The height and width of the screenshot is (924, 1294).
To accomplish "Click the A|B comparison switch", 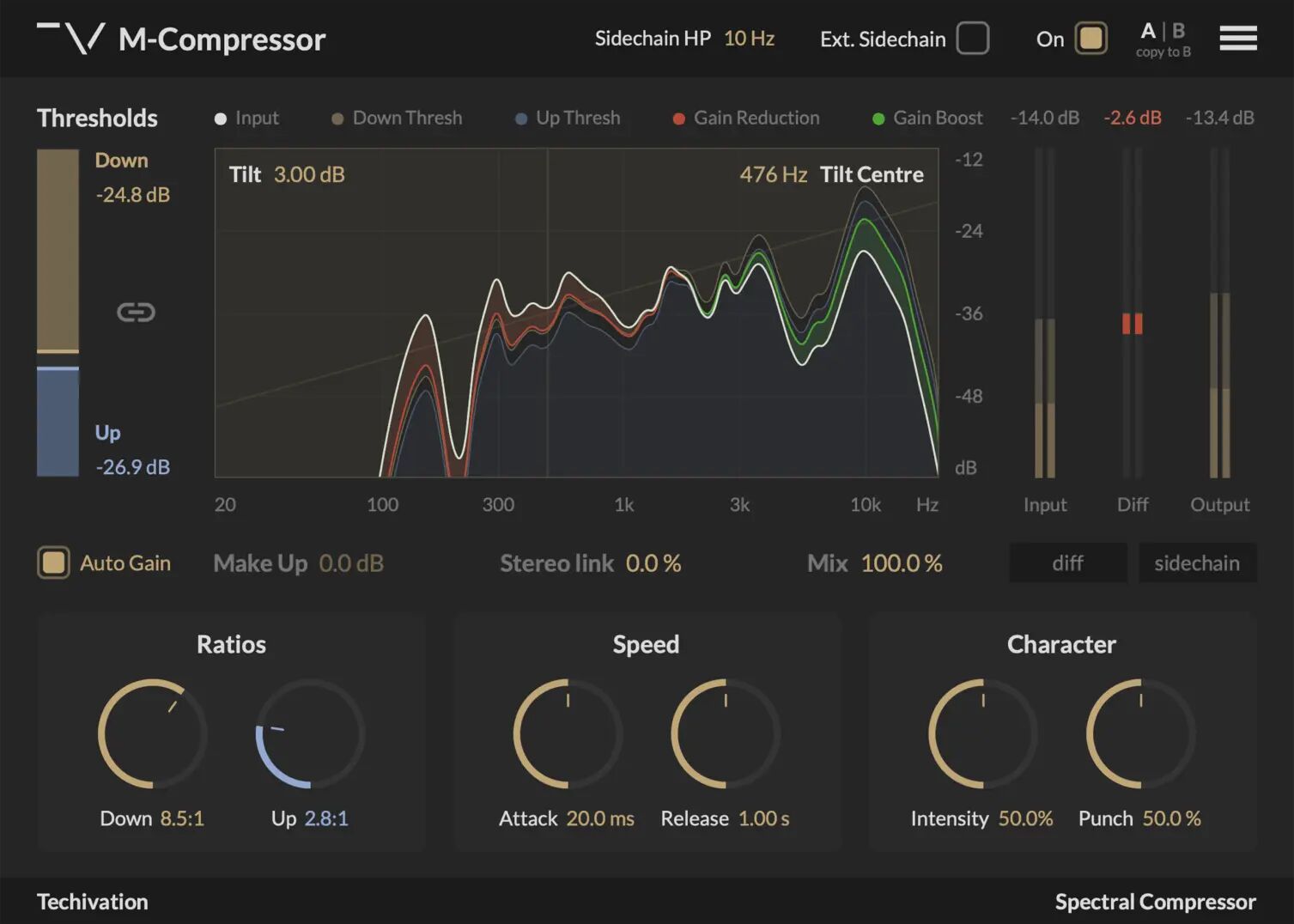I will [1163, 30].
